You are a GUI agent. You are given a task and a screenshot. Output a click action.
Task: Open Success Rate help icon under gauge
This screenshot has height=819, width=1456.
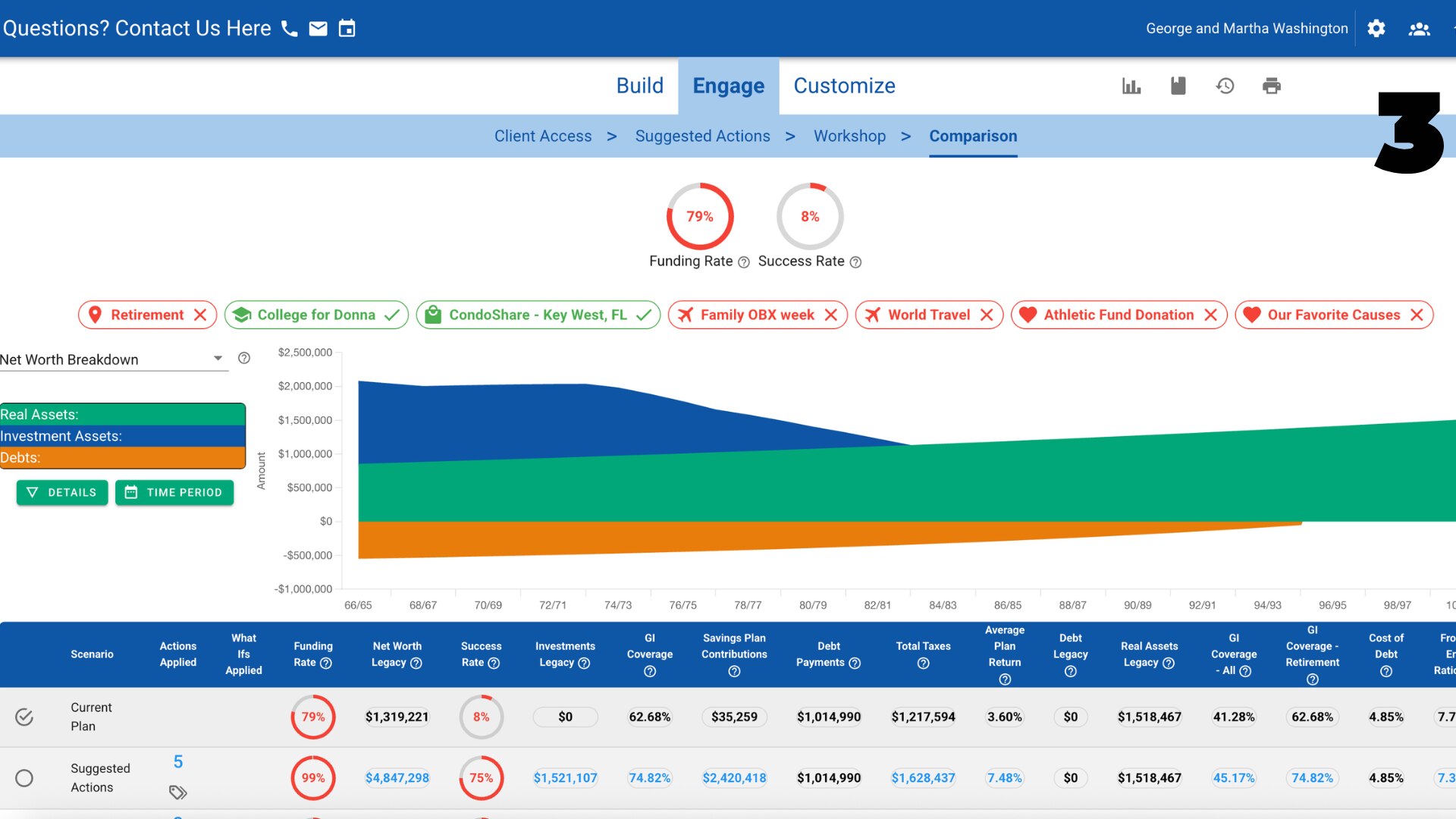point(855,262)
